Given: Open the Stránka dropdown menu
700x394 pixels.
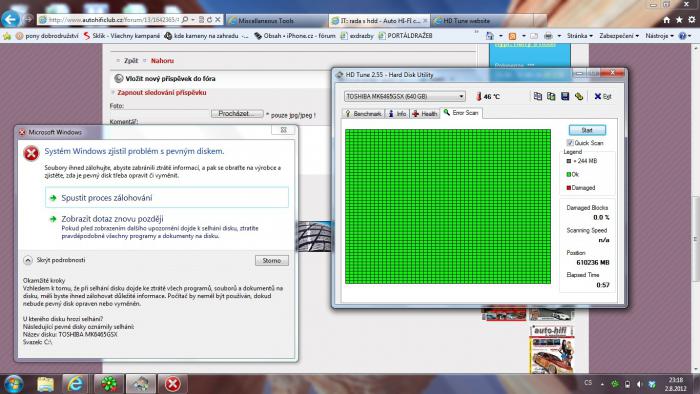Looking at the screenshot, I should [579, 36].
